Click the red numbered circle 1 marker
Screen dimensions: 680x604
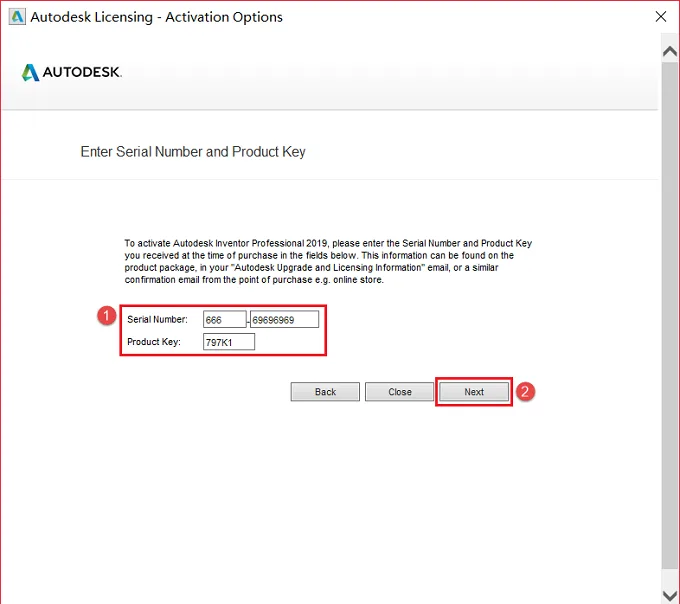tap(107, 315)
